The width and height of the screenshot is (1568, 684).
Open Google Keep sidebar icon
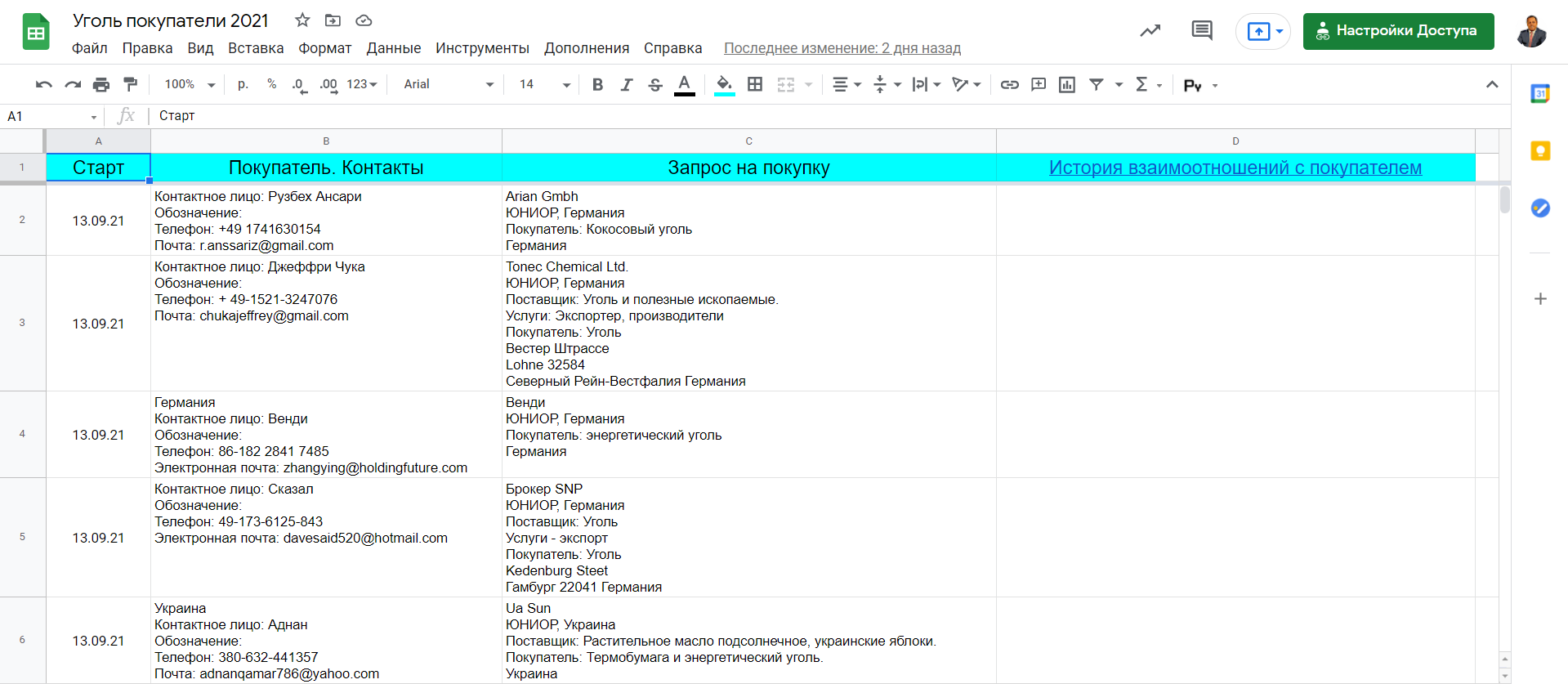(x=1540, y=151)
